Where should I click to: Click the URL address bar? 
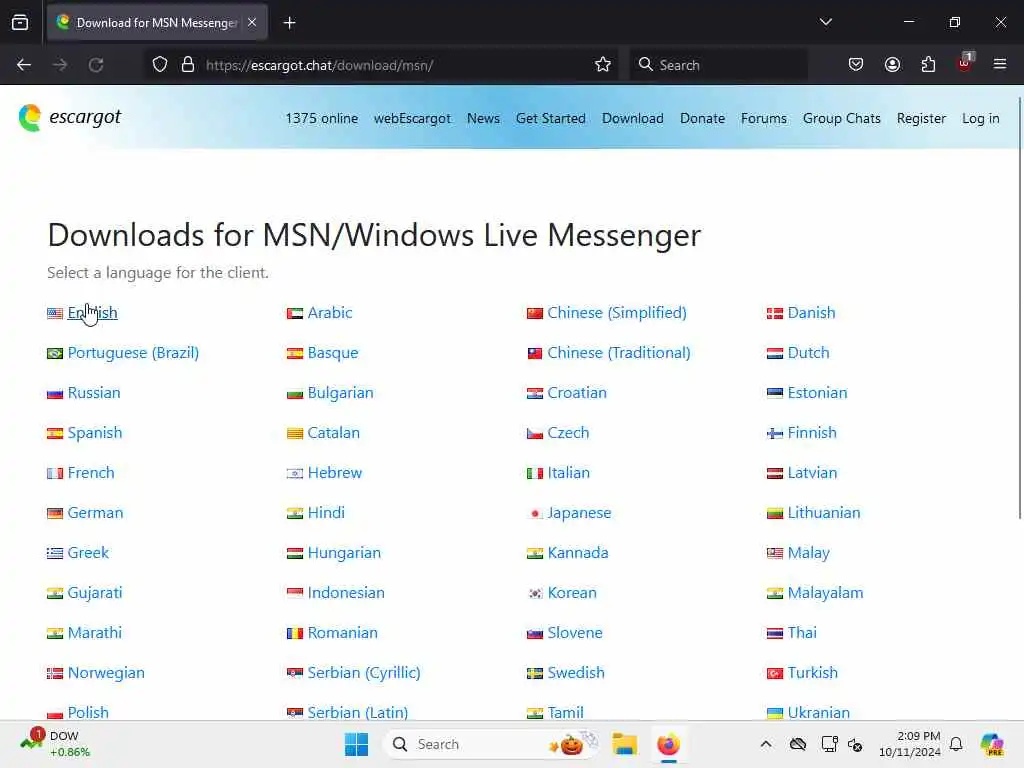pyautogui.click(x=379, y=65)
